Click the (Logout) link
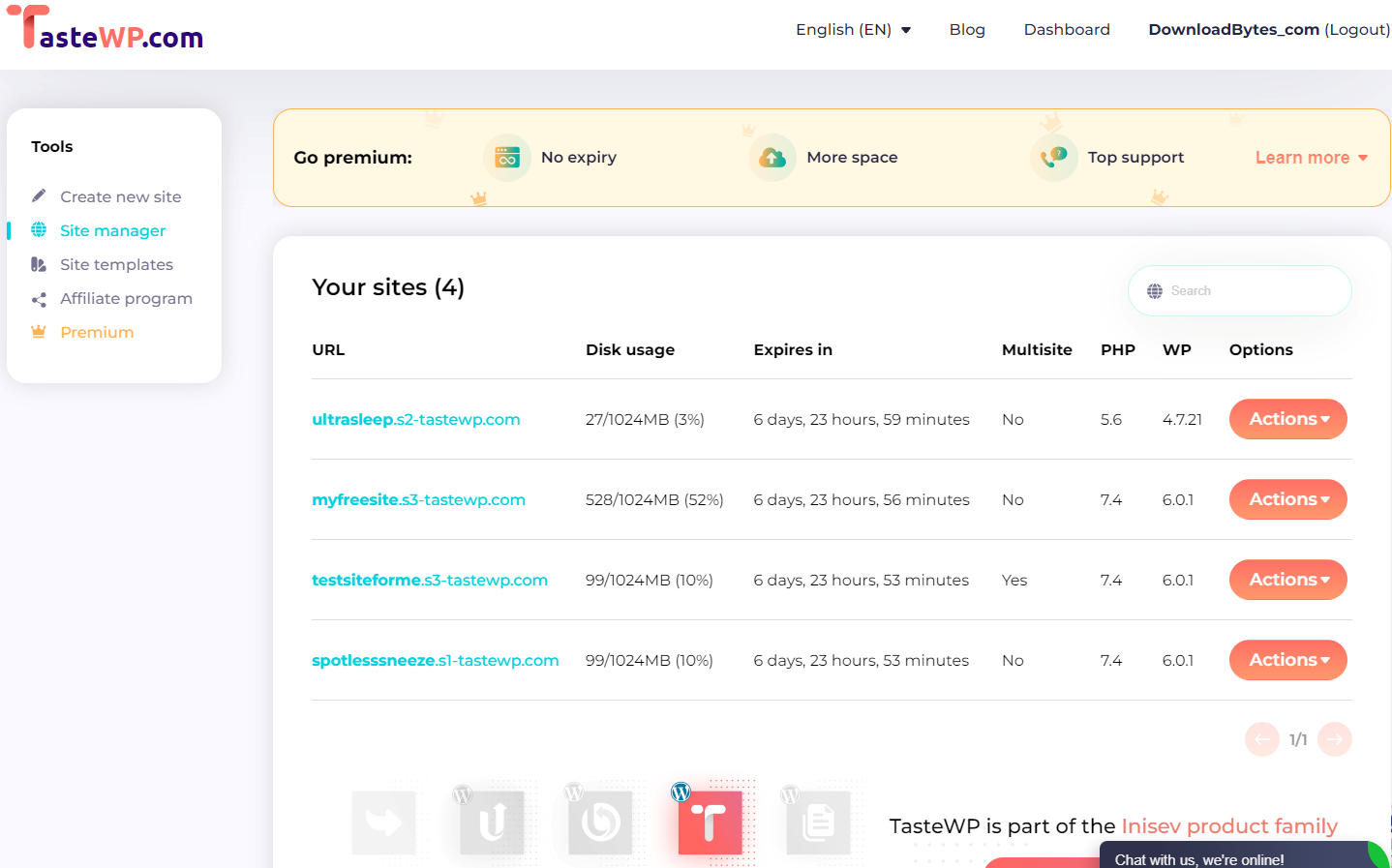Image resolution: width=1392 pixels, height=868 pixels. click(x=1357, y=30)
